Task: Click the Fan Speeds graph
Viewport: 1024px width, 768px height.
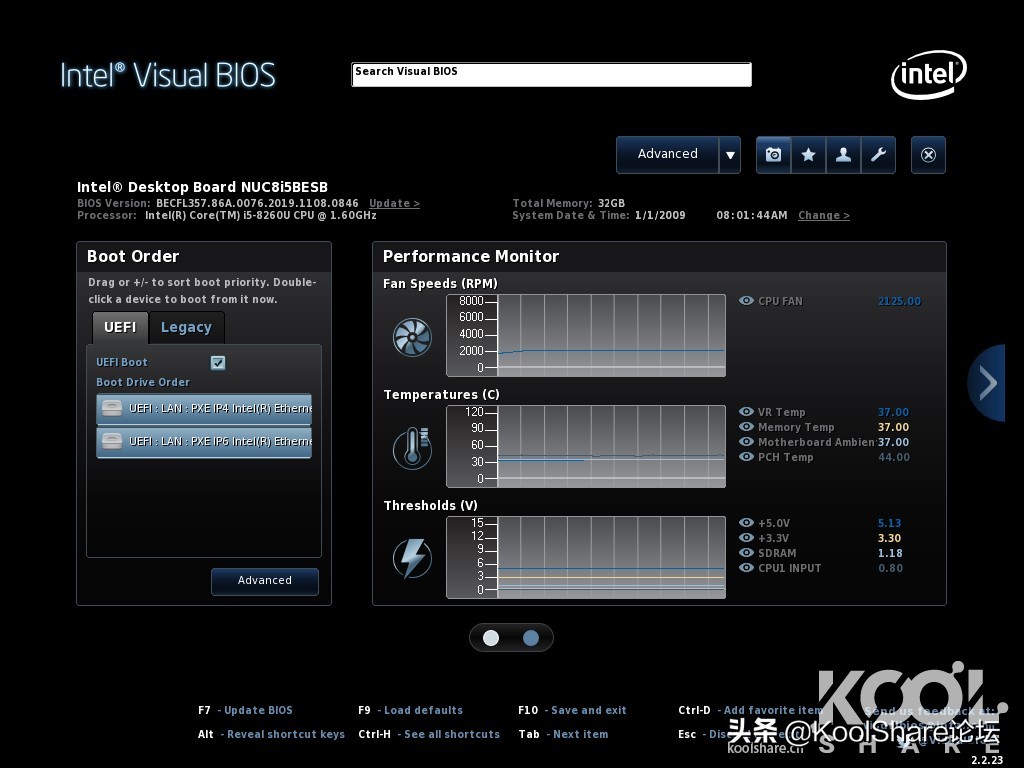Action: point(586,336)
